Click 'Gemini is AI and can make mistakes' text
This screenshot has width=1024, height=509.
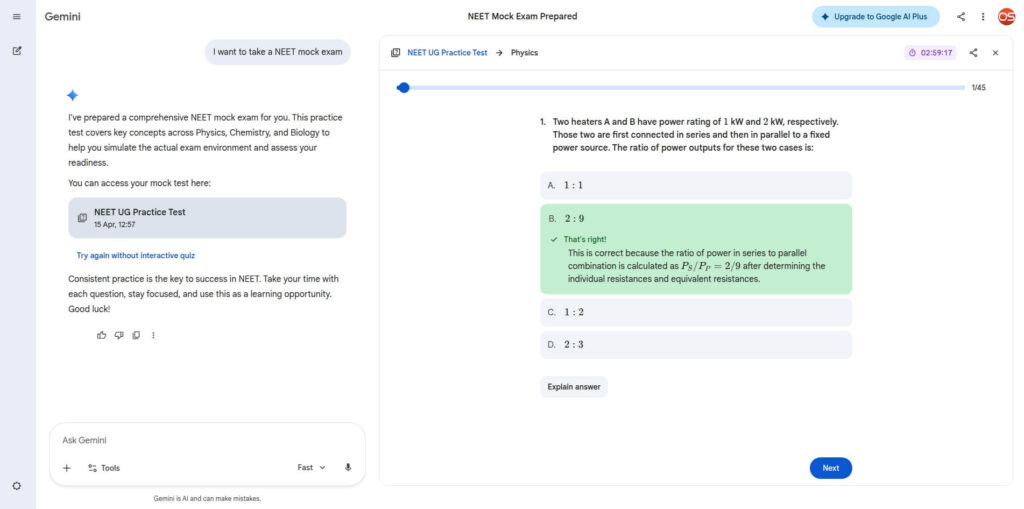pyautogui.click(x=207, y=499)
